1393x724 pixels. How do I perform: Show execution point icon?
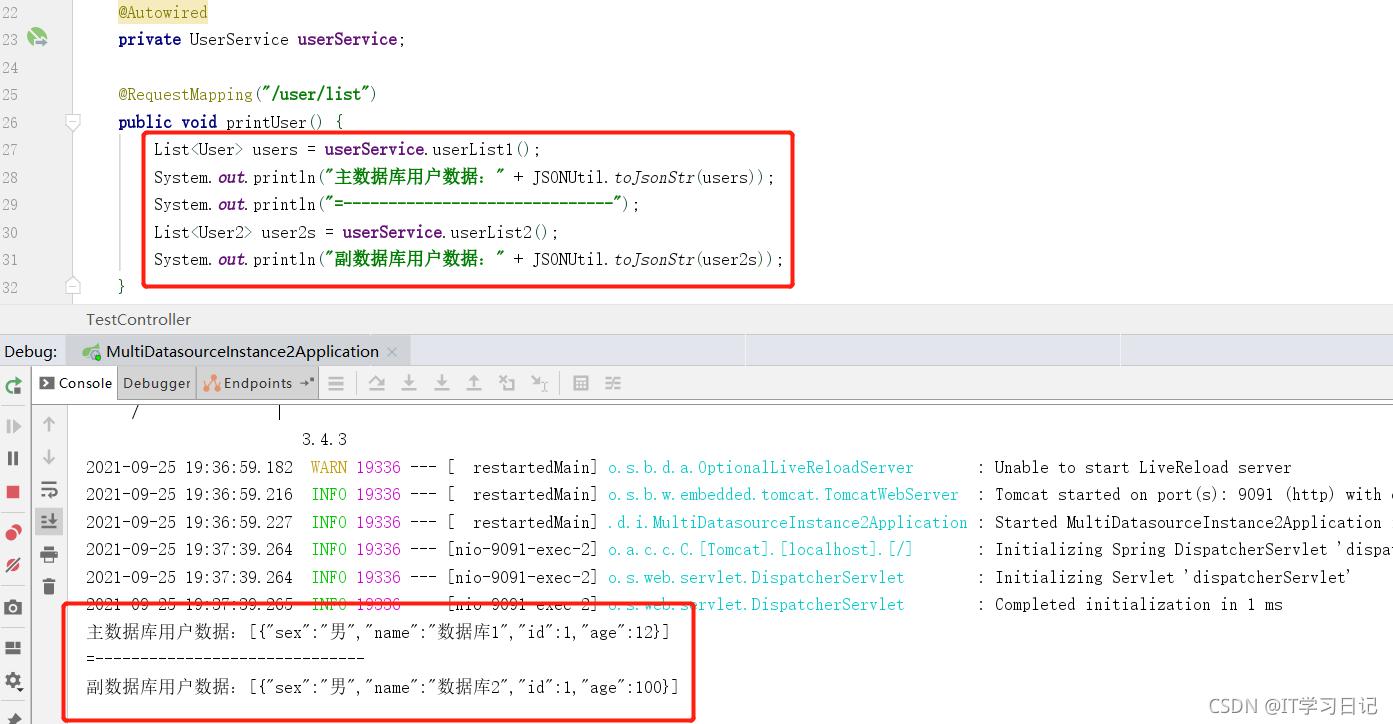point(337,383)
